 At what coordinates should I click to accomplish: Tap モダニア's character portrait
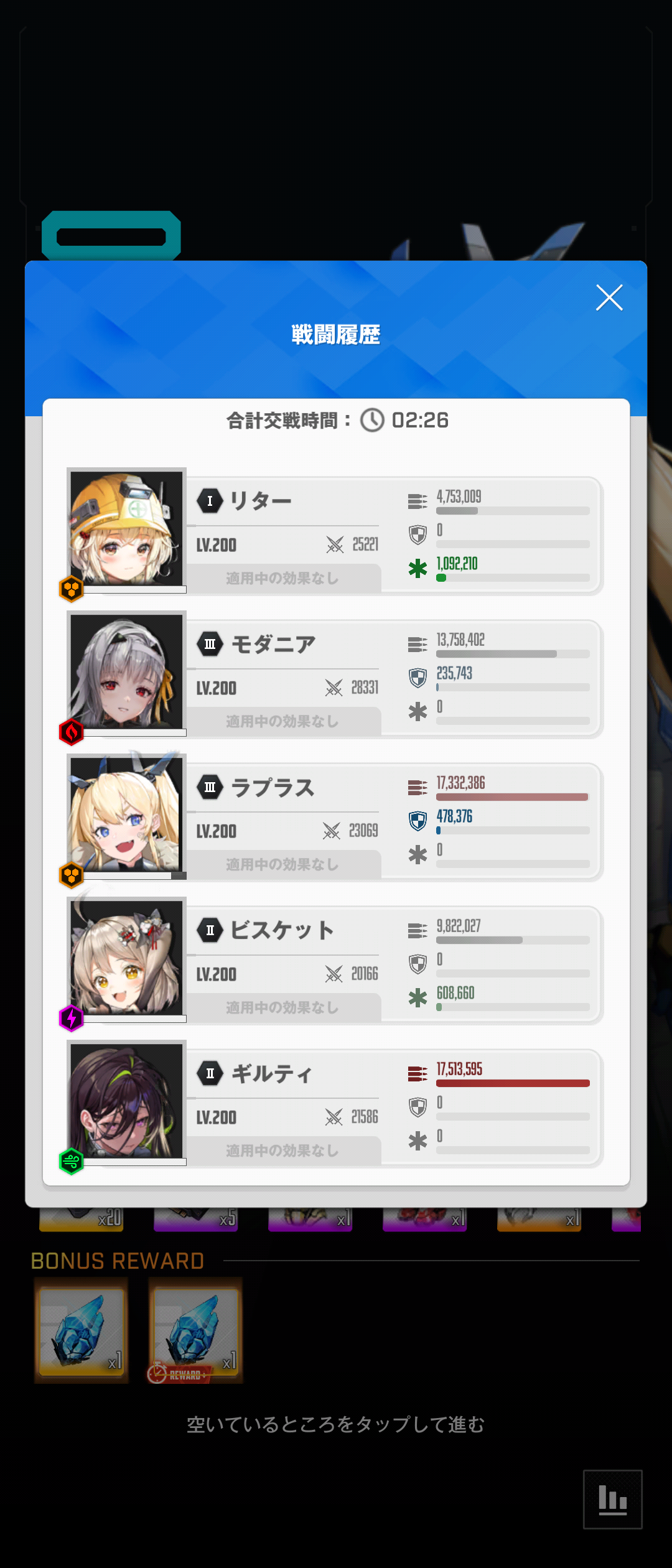point(126,671)
